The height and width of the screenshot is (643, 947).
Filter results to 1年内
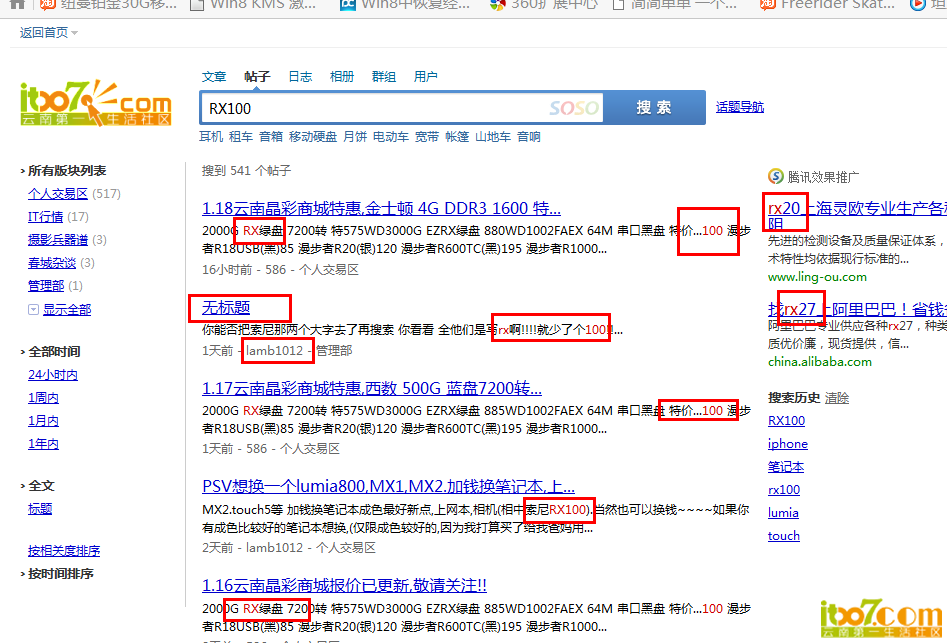(x=43, y=444)
